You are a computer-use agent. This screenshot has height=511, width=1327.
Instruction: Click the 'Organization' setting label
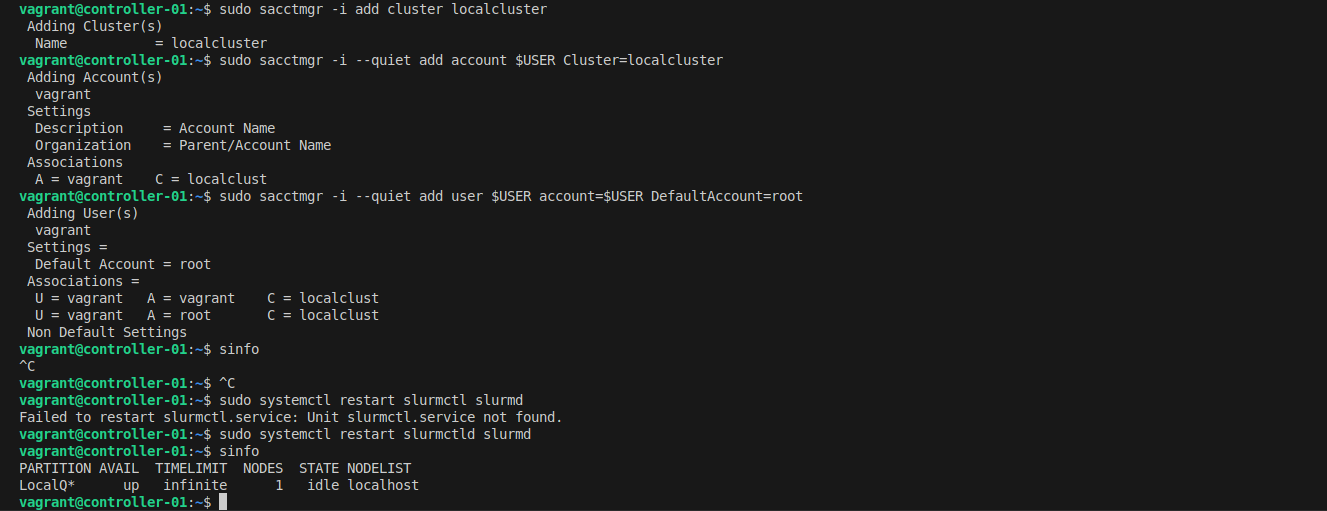[x=83, y=145]
